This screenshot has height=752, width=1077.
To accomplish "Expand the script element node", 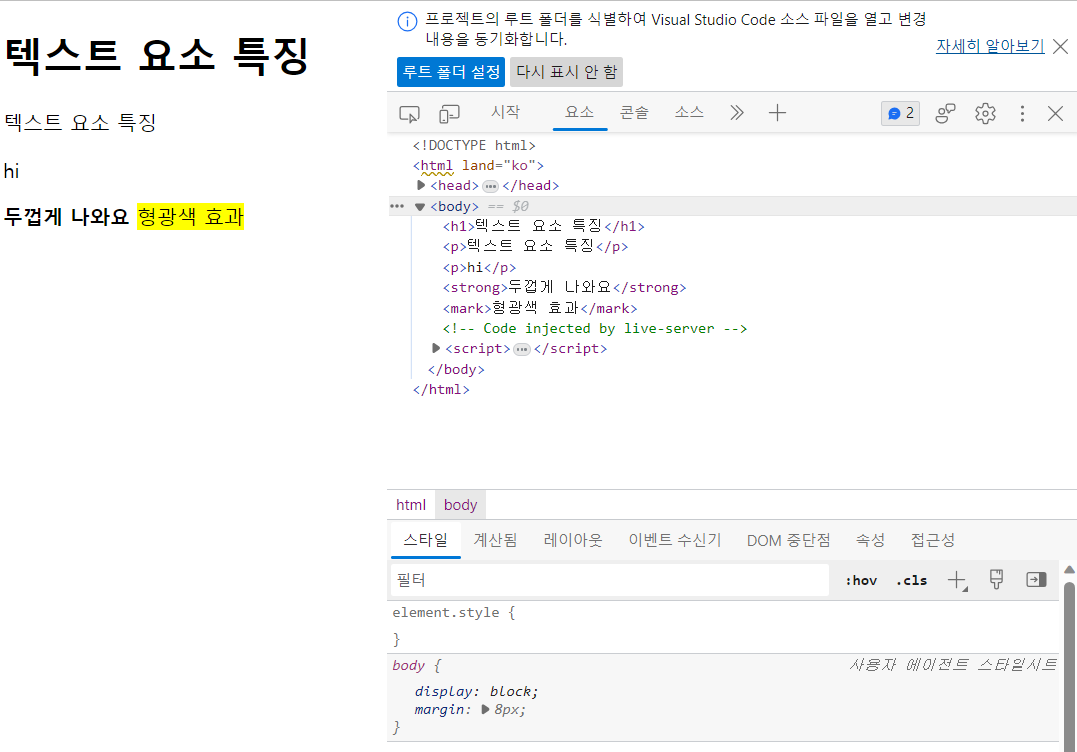I will point(435,348).
